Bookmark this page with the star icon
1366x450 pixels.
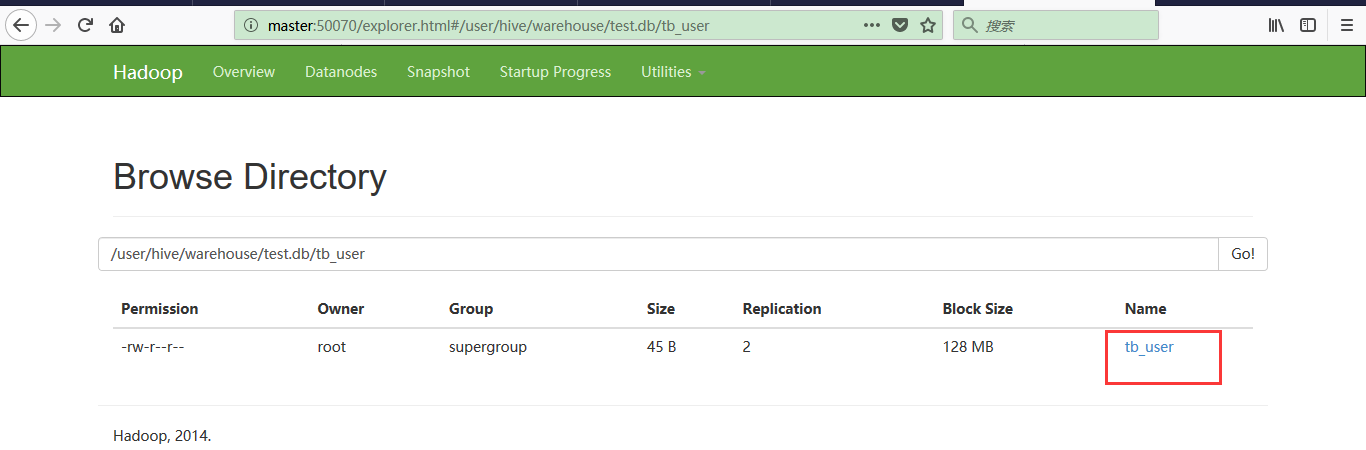(x=928, y=25)
